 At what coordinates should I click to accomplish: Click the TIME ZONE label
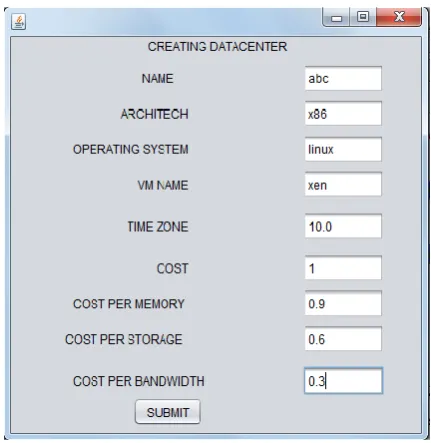coord(158,227)
